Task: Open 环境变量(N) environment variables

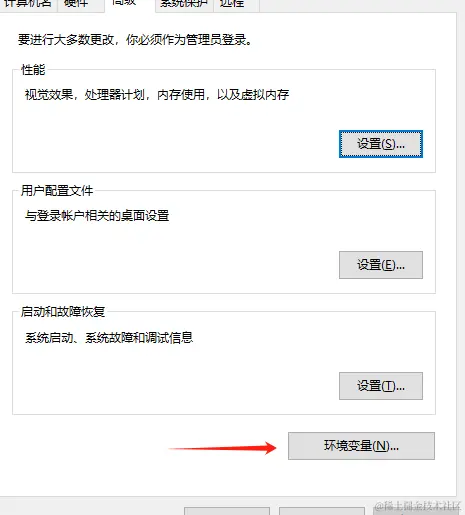Action: coord(361,446)
